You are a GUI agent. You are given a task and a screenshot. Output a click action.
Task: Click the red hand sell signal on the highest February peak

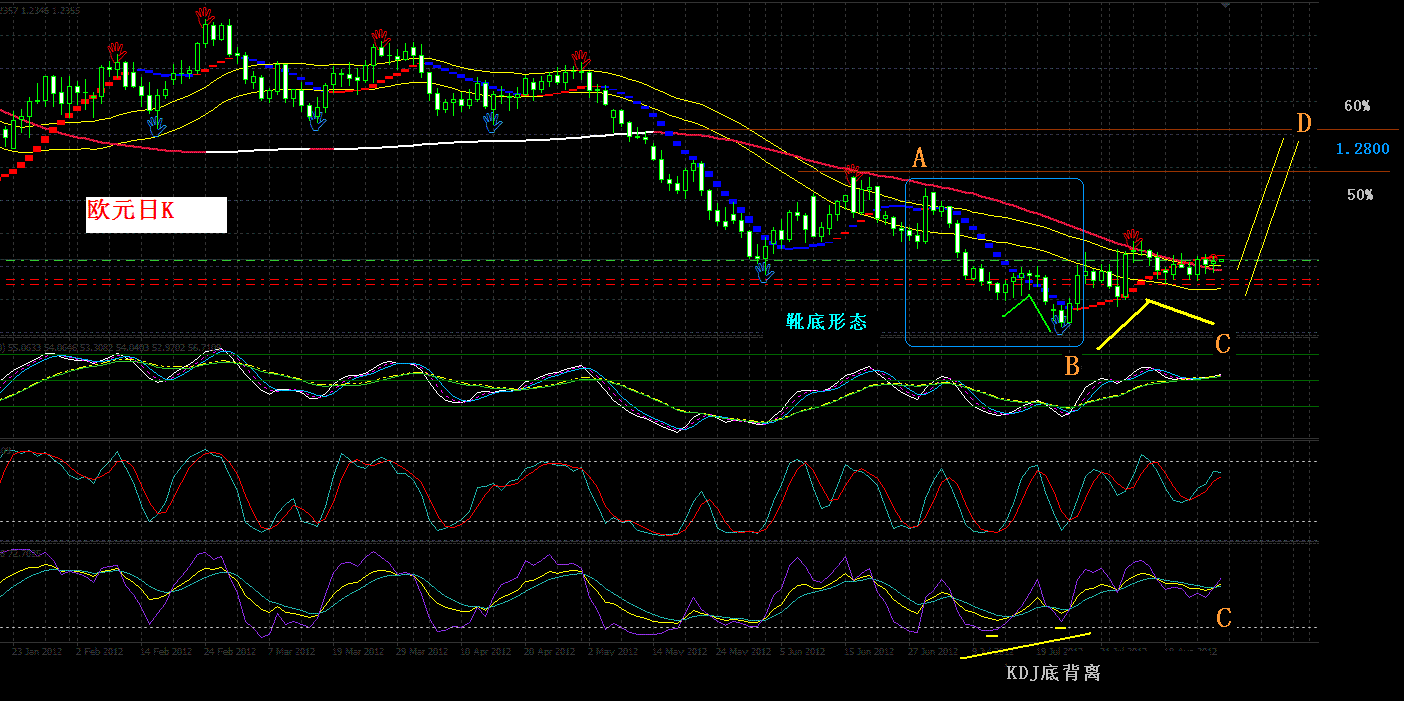click(205, 15)
